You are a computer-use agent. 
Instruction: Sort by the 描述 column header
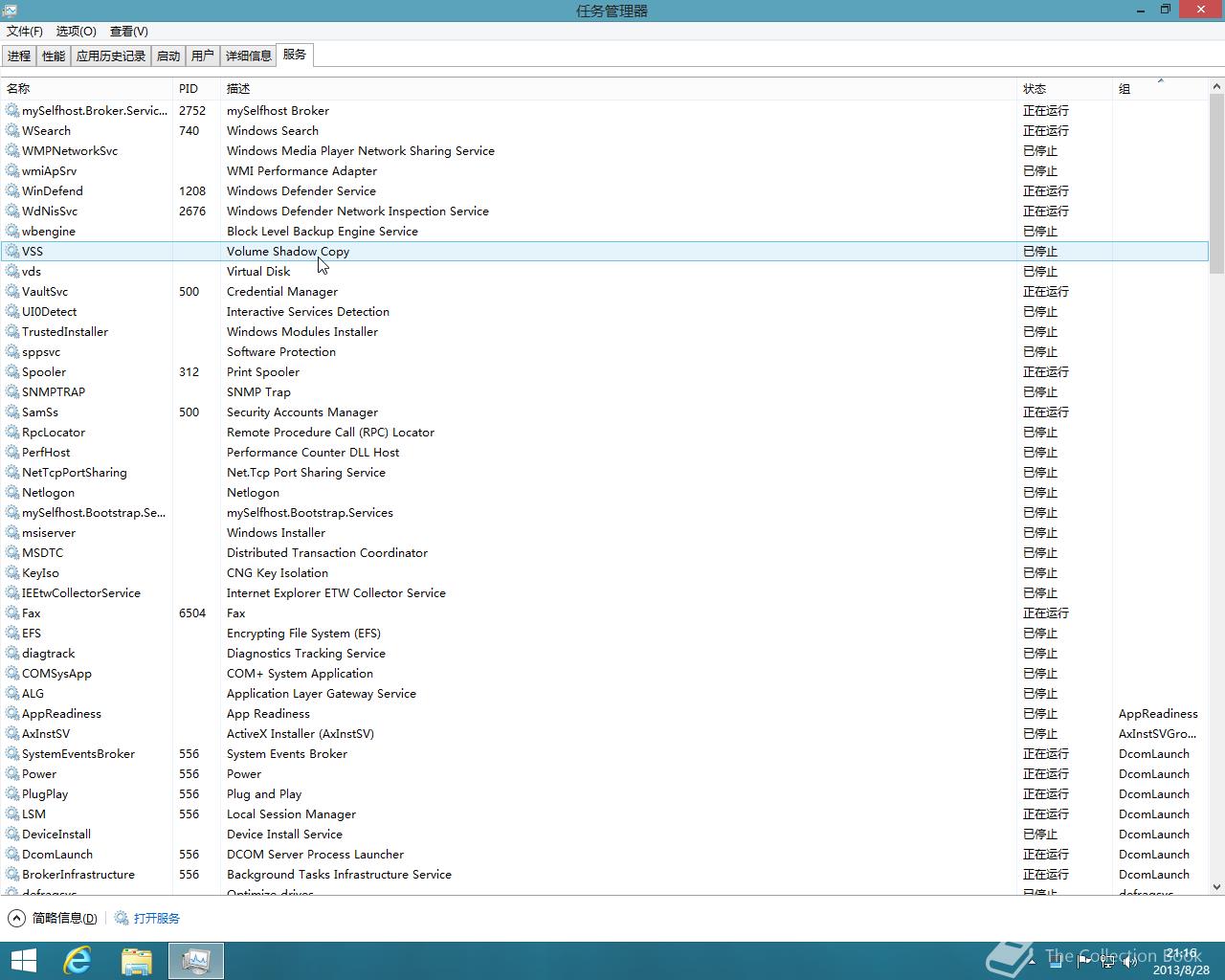point(619,88)
